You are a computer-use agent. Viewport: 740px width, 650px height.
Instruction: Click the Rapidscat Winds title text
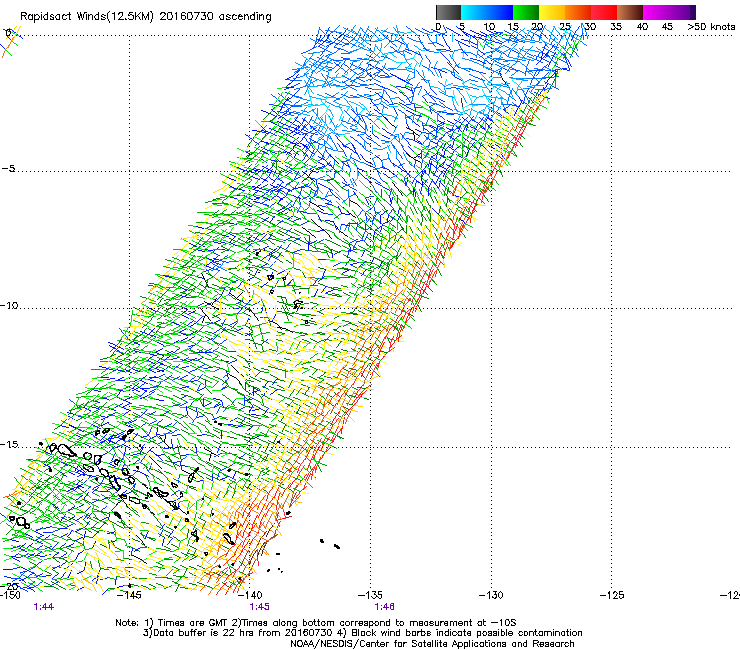145,17
